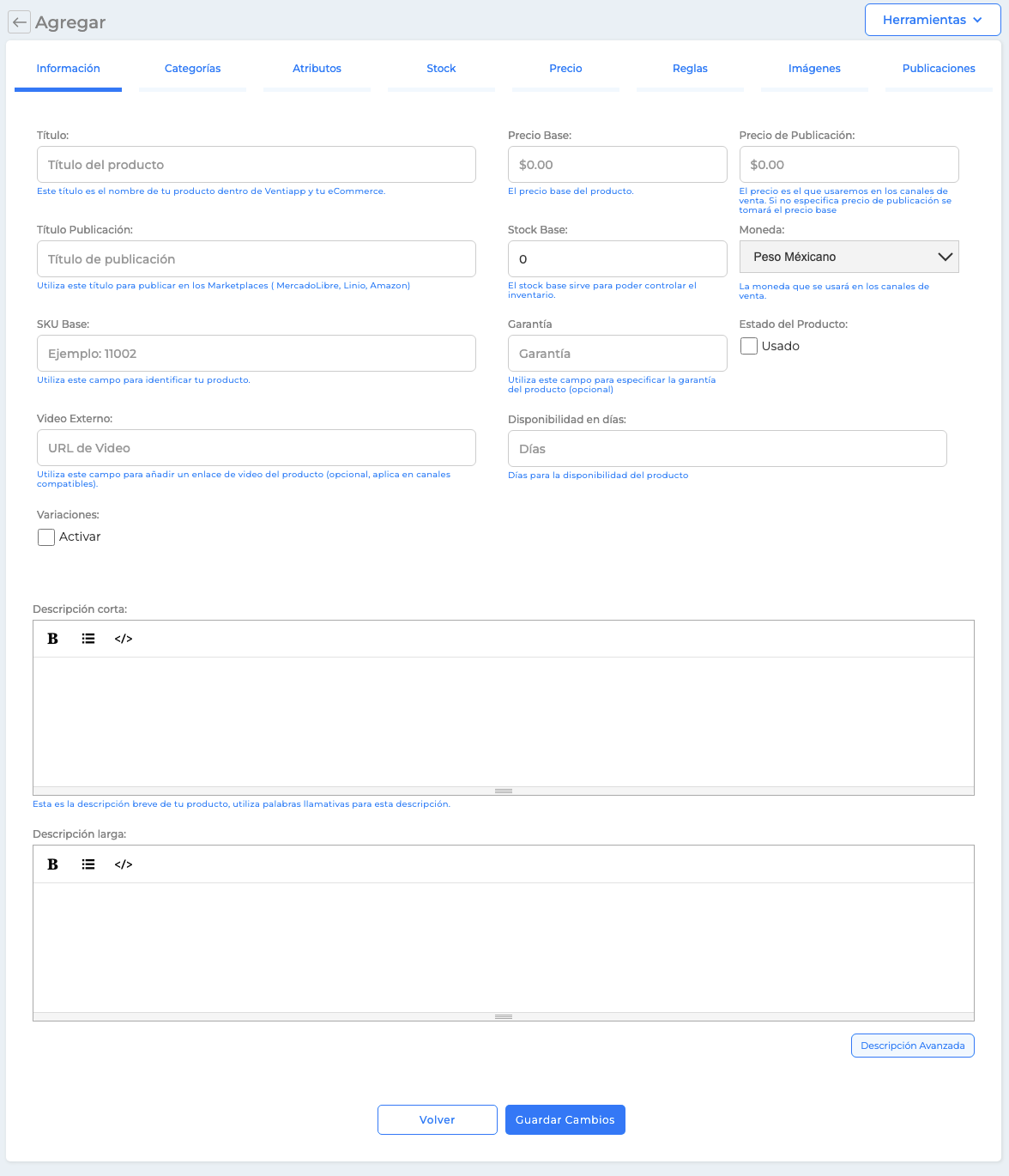Insert bullet list in Descripción corta editor
Image resolution: width=1009 pixels, height=1176 pixels.
(88, 639)
